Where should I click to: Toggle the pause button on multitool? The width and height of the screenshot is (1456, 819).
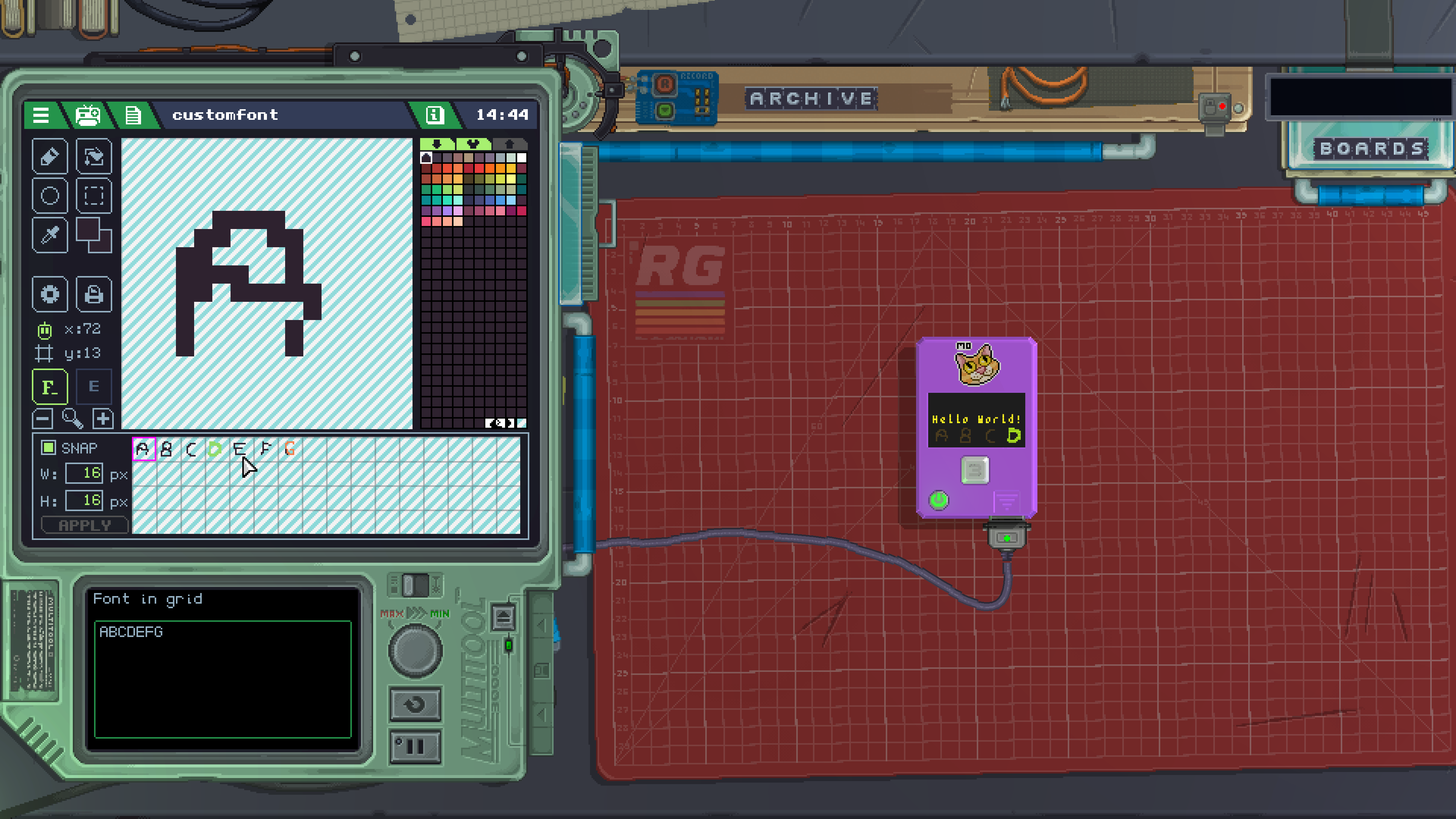pyautogui.click(x=416, y=746)
